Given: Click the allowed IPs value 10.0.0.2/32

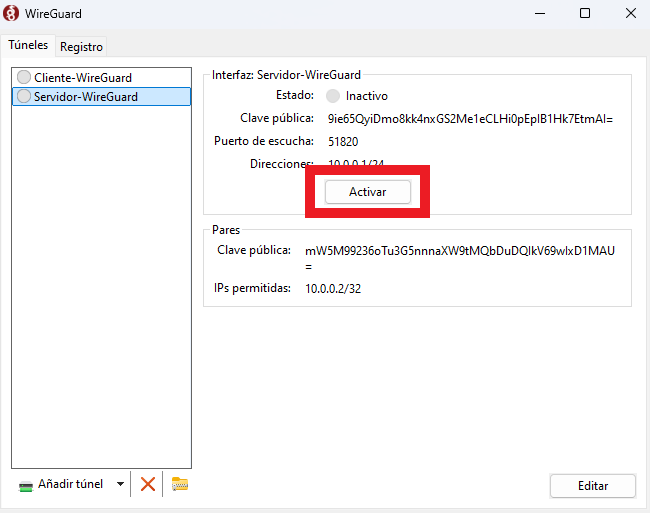Looking at the screenshot, I should 333,289.
